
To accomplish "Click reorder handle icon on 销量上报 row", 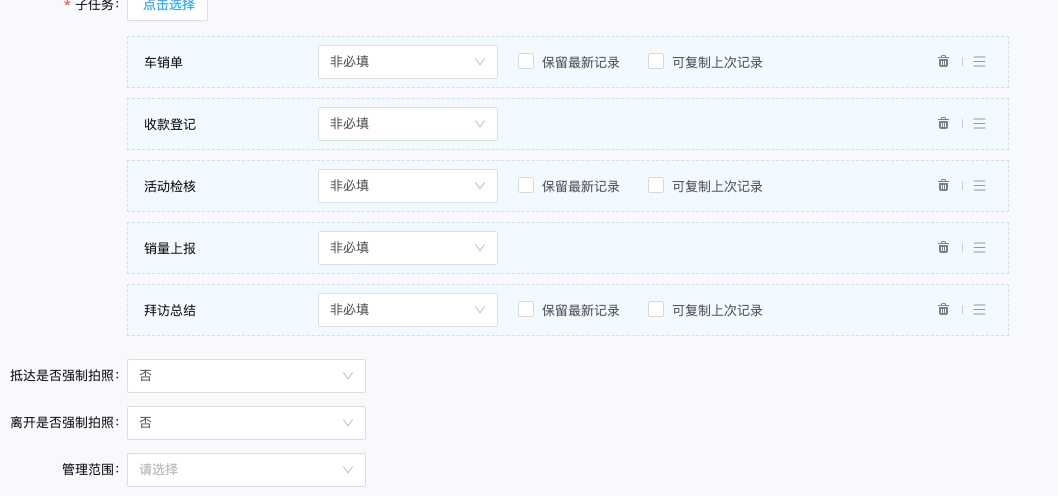I will point(979,248).
